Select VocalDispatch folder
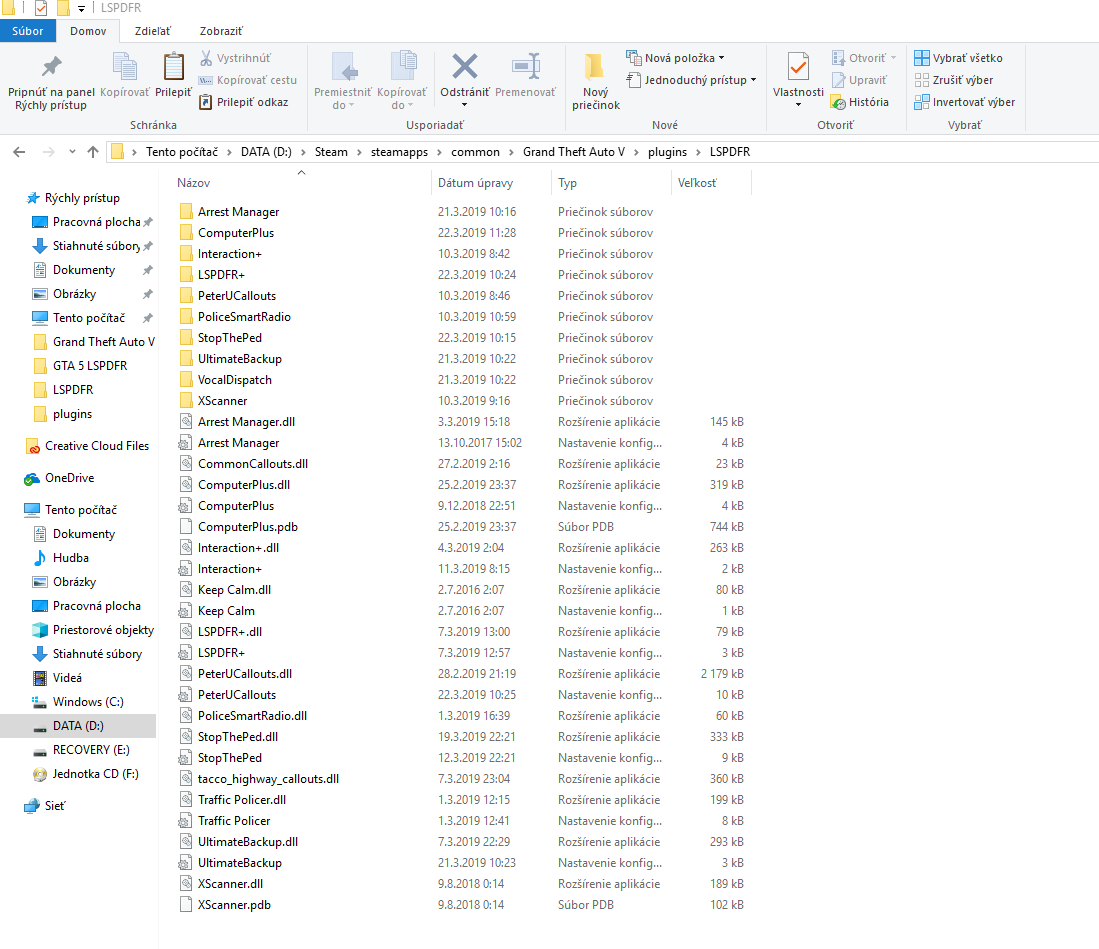Viewport: 1099px width, 949px height. pos(234,380)
